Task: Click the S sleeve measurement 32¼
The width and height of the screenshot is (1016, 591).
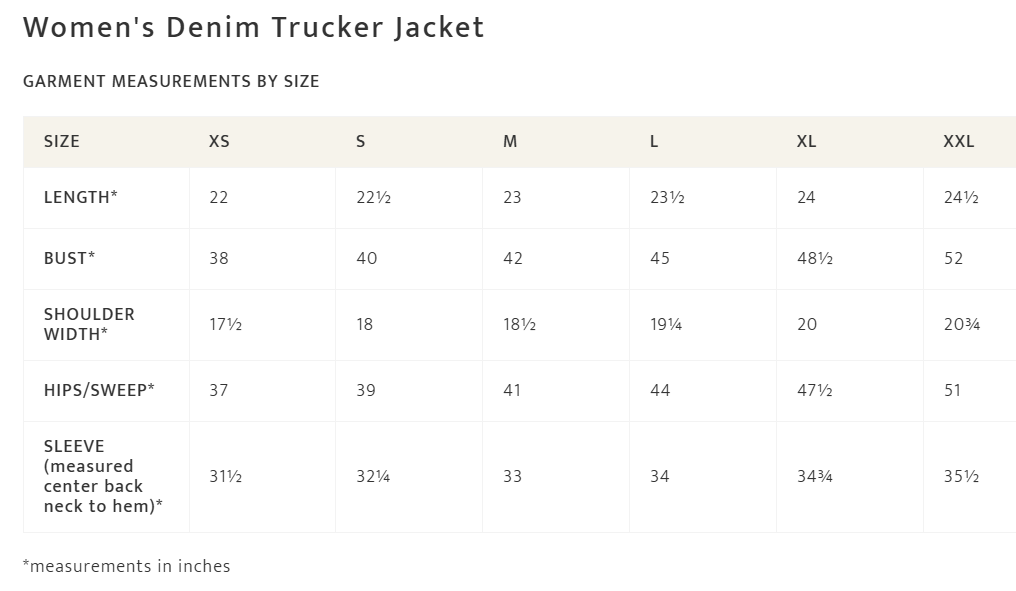Action: point(373,477)
